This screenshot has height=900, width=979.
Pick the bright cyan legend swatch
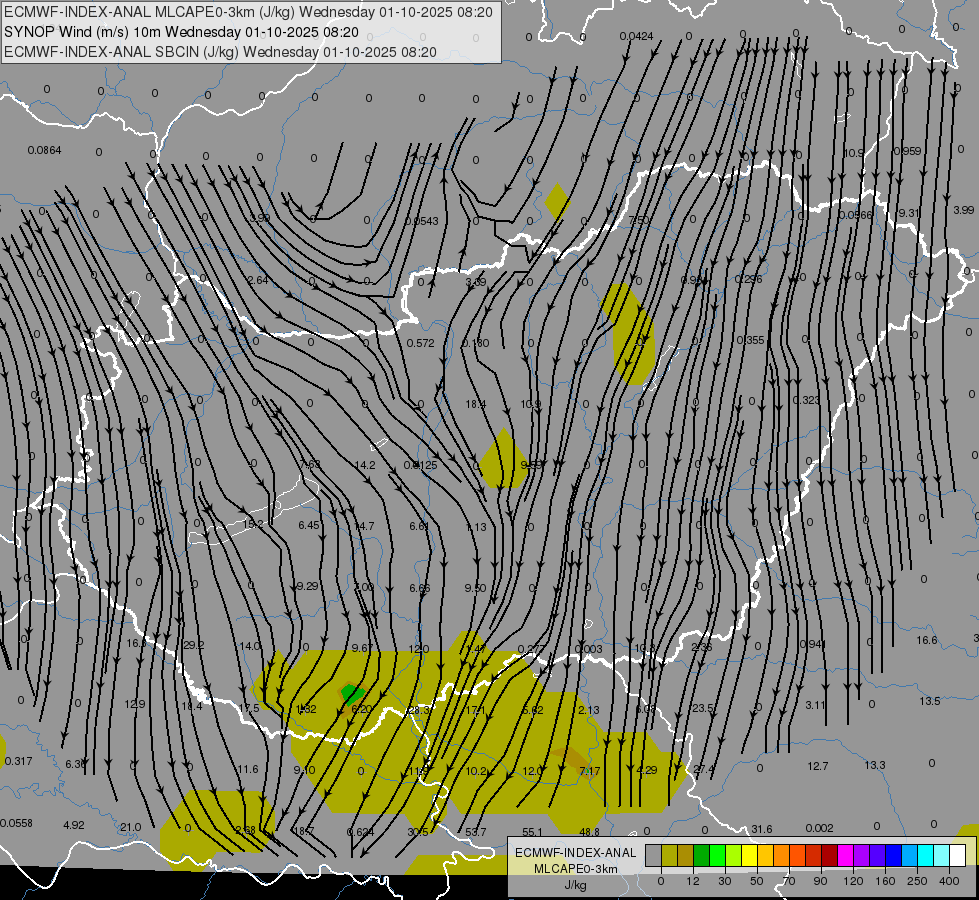pyautogui.click(x=925, y=855)
